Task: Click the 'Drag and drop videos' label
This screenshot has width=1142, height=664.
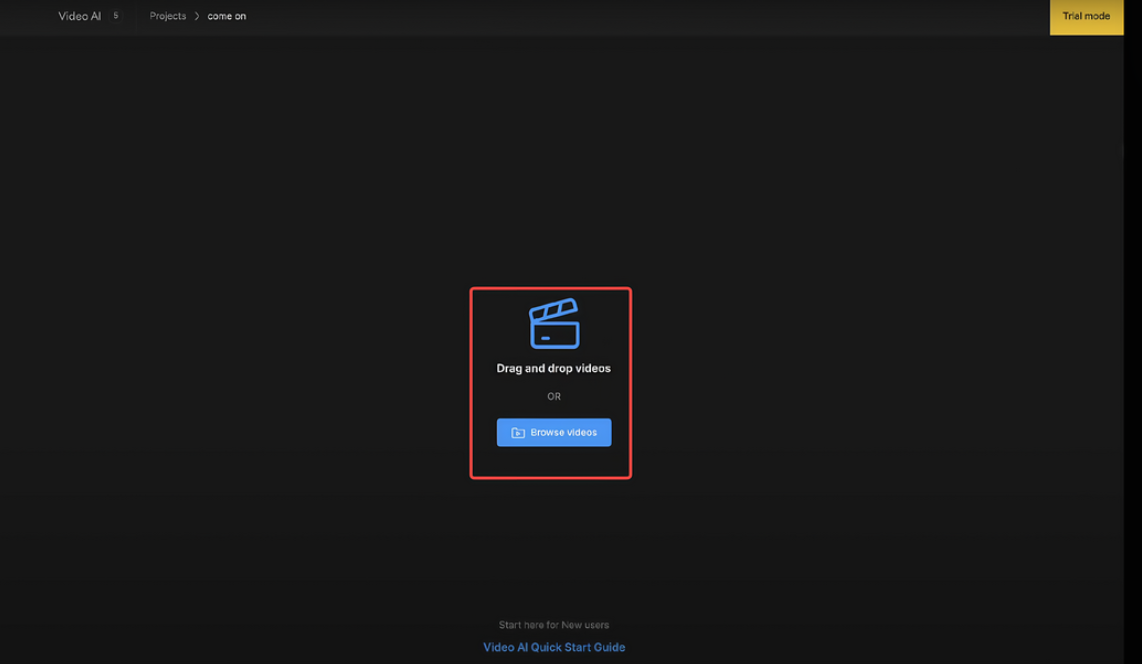Action: click(553, 367)
